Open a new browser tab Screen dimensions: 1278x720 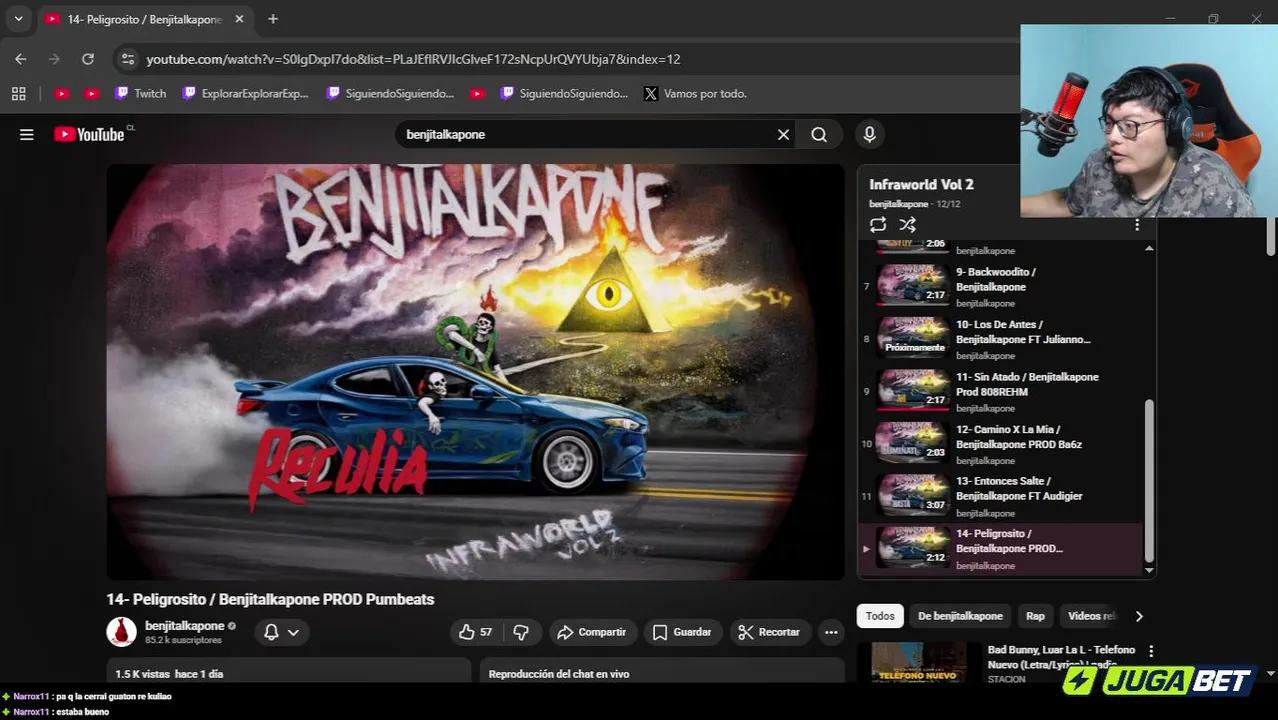coord(273,19)
